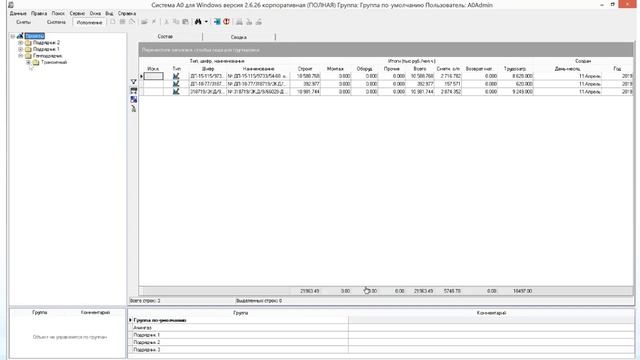Open the Справка menu

(x=127, y=13)
